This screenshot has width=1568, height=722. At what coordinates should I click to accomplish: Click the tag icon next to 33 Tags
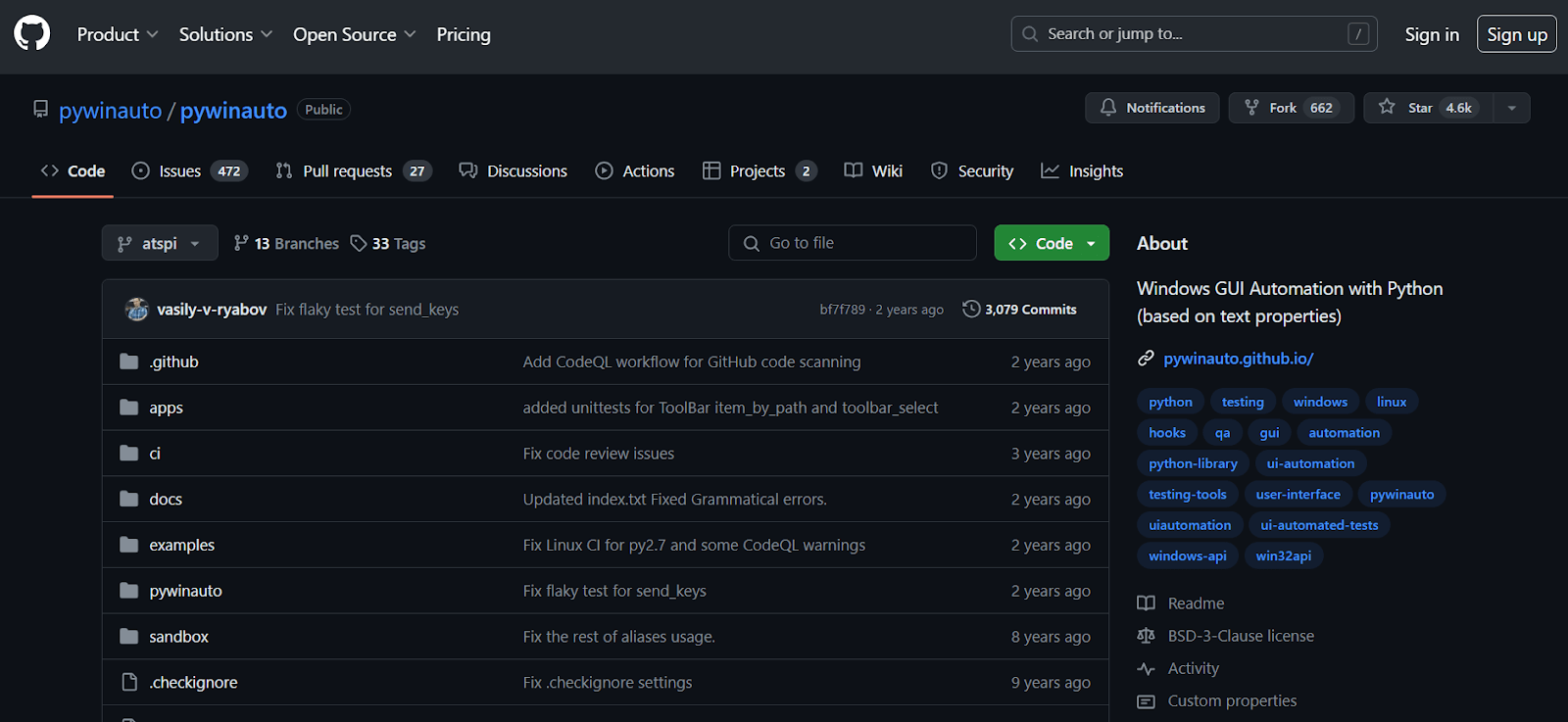pyautogui.click(x=359, y=243)
